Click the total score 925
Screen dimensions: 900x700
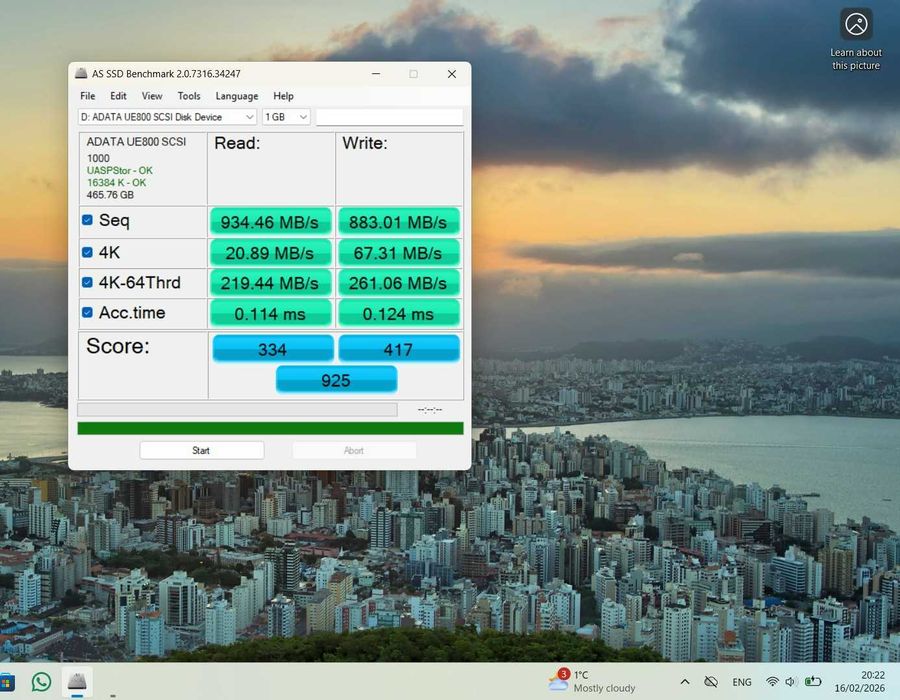click(336, 380)
